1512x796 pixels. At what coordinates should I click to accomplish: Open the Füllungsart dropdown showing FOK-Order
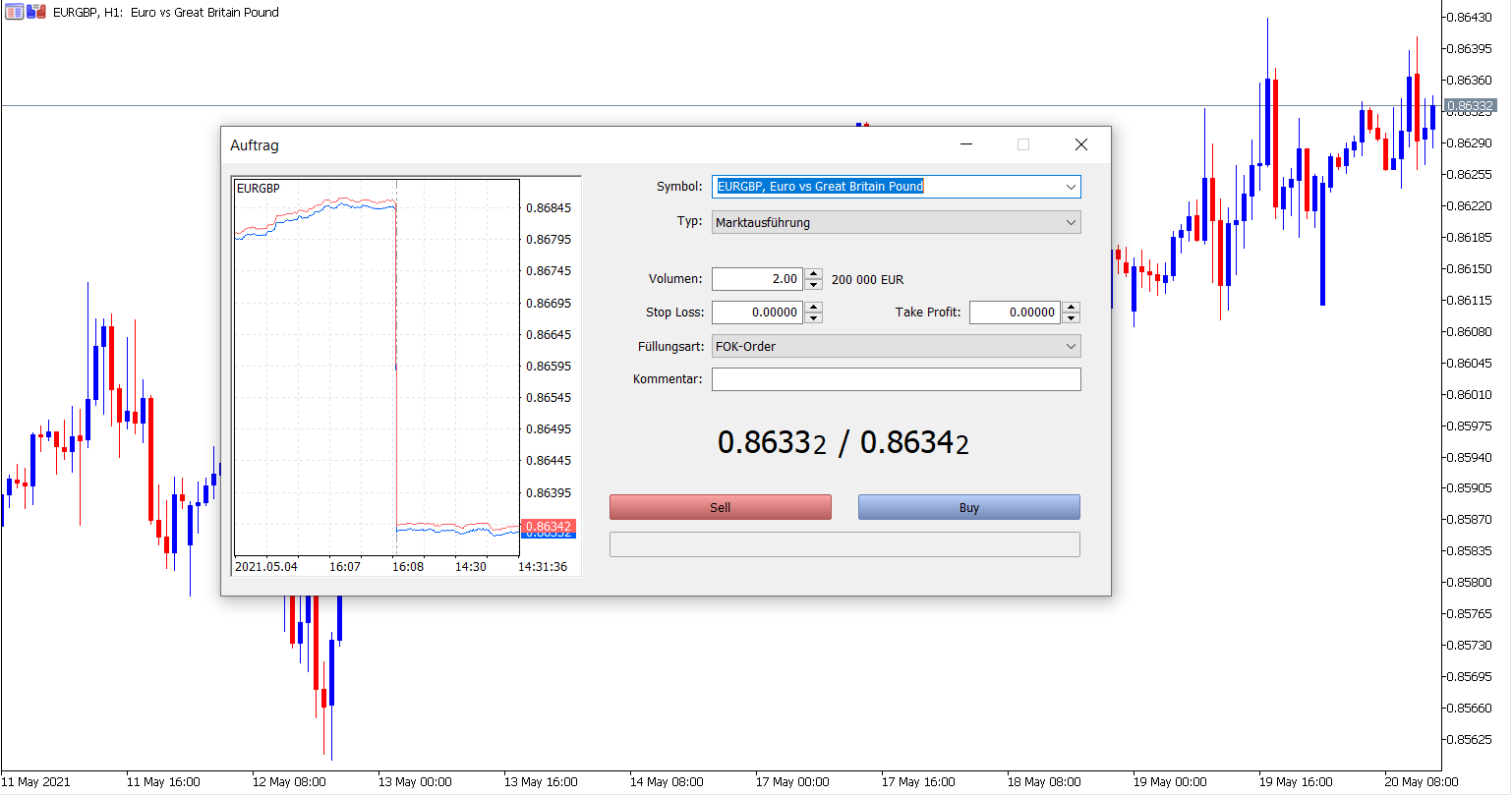point(896,346)
